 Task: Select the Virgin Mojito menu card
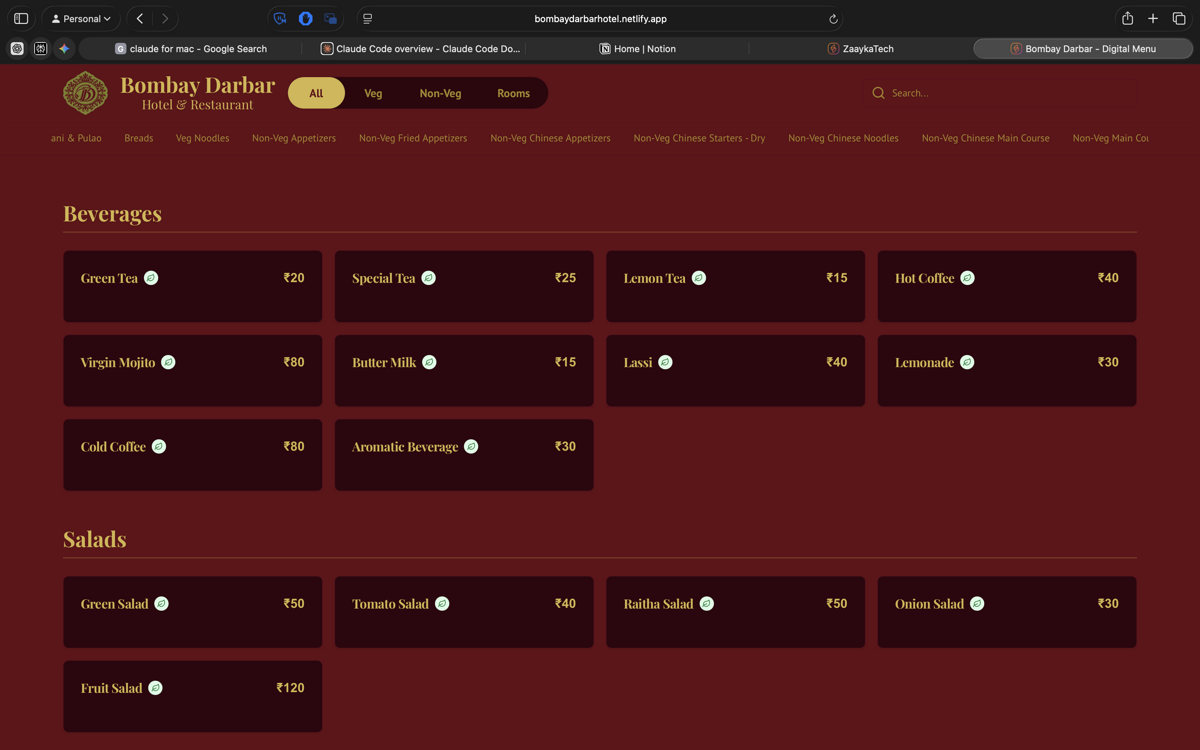click(192, 370)
